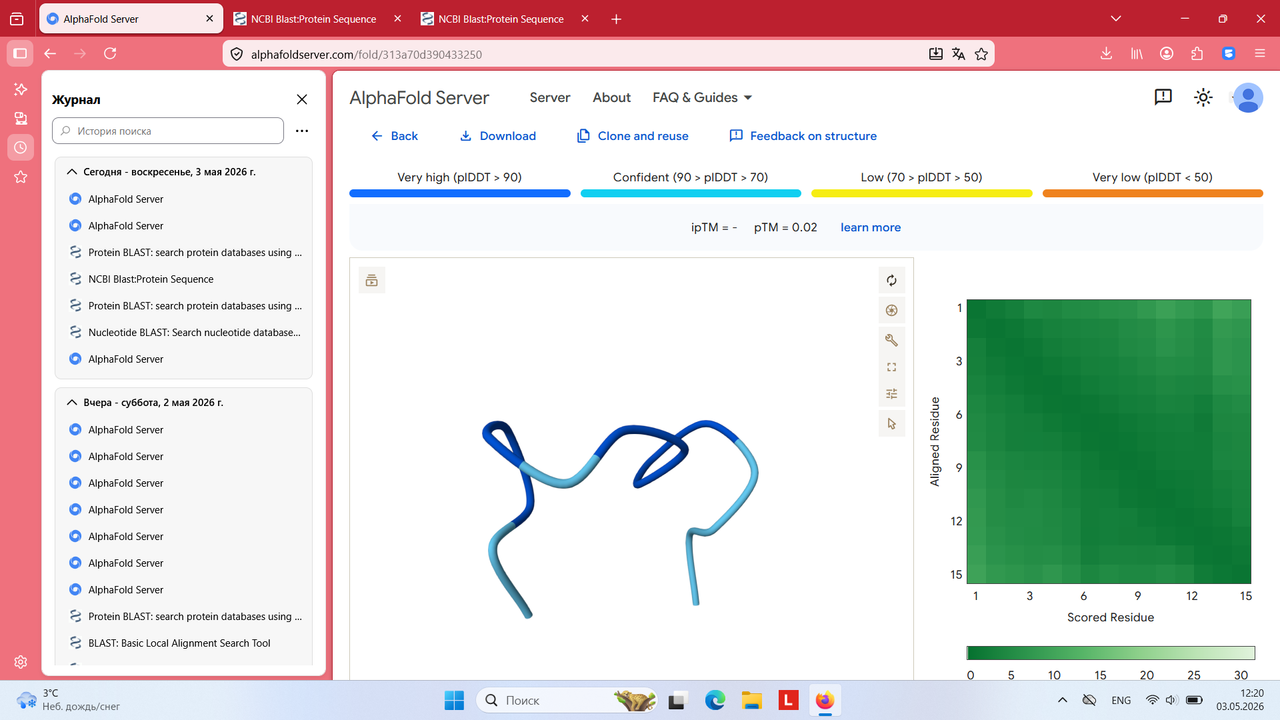This screenshot has width=1280, height=720.
Task: Switch to the AlphaFold Server browser tab
Action: 129,19
